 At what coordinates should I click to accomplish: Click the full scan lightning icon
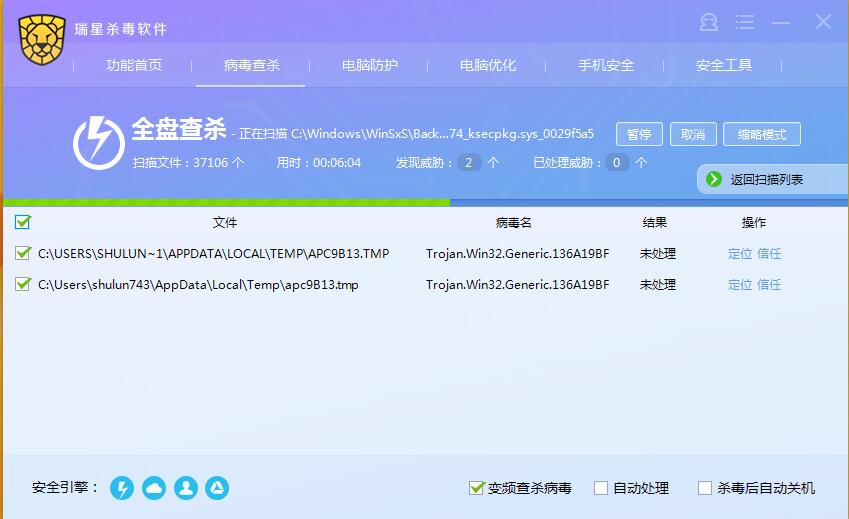tap(99, 143)
